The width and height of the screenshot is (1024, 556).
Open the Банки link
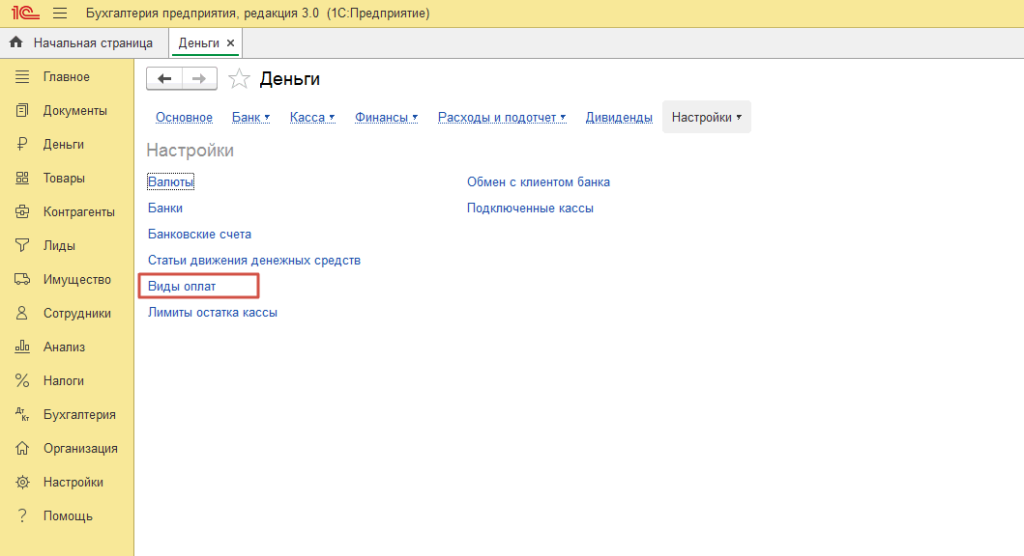click(165, 208)
